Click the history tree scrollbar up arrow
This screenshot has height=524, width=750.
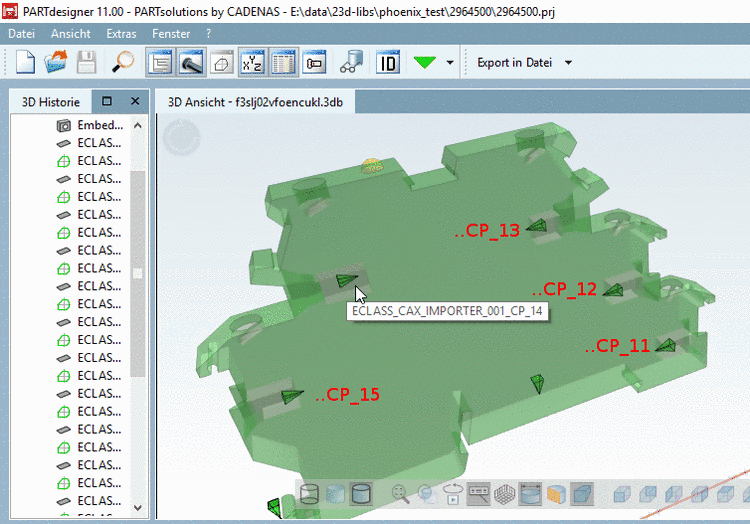(x=138, y=125)
